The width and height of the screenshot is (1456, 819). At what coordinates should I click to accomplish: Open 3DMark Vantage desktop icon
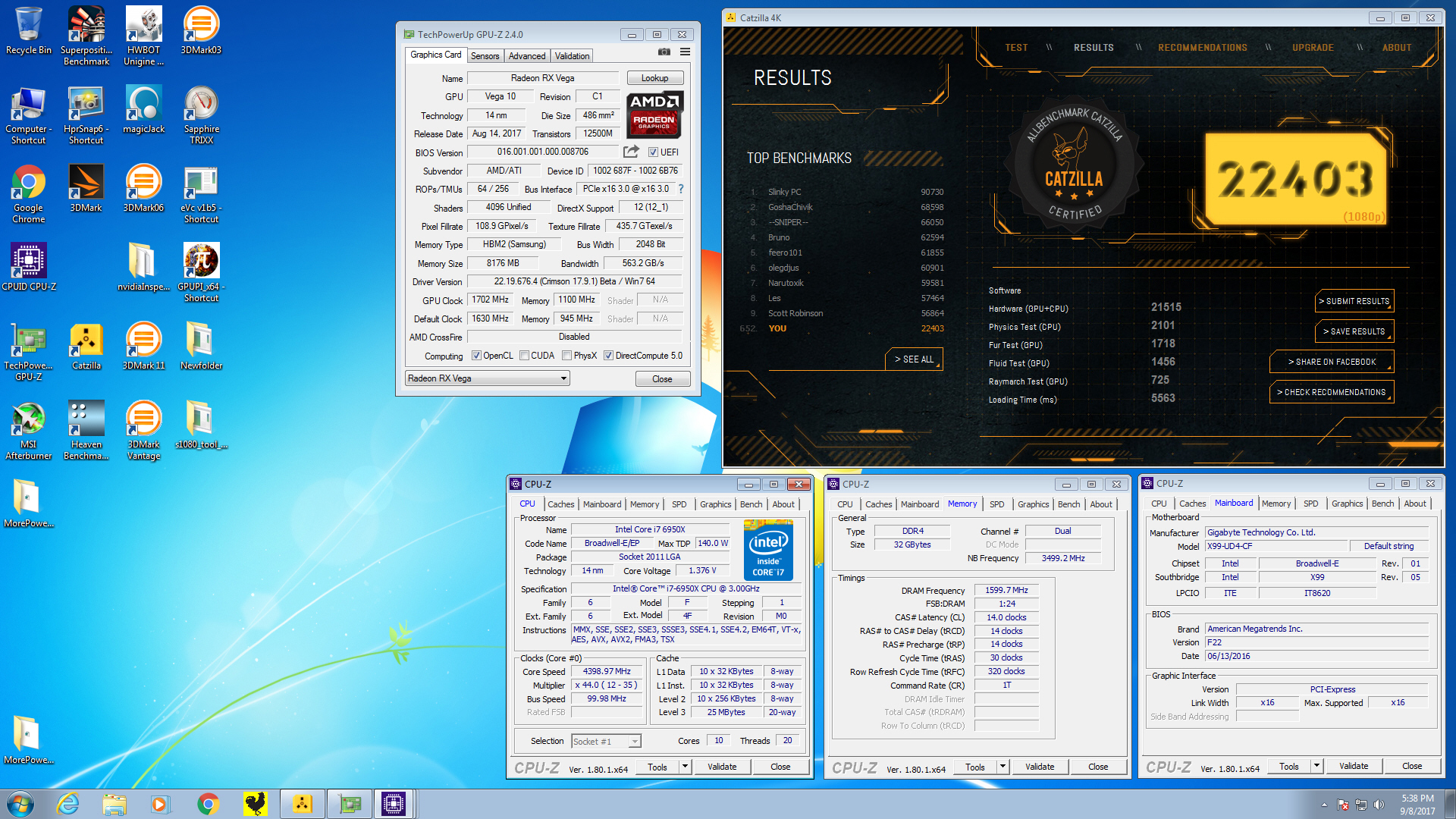tap(143, 431)
